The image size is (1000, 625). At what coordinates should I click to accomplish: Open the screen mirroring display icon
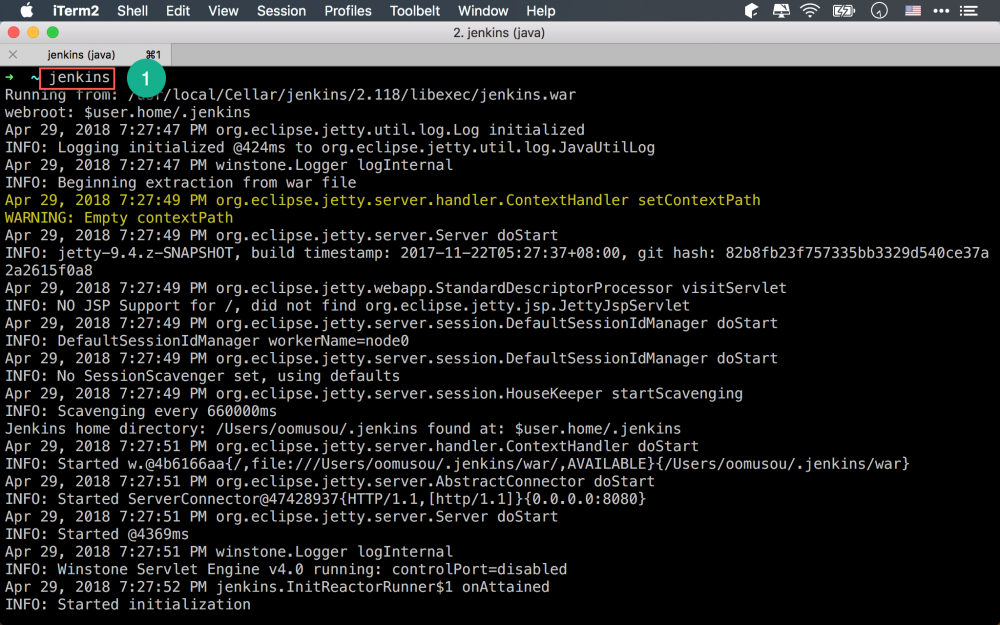click(x=781, y=11)
